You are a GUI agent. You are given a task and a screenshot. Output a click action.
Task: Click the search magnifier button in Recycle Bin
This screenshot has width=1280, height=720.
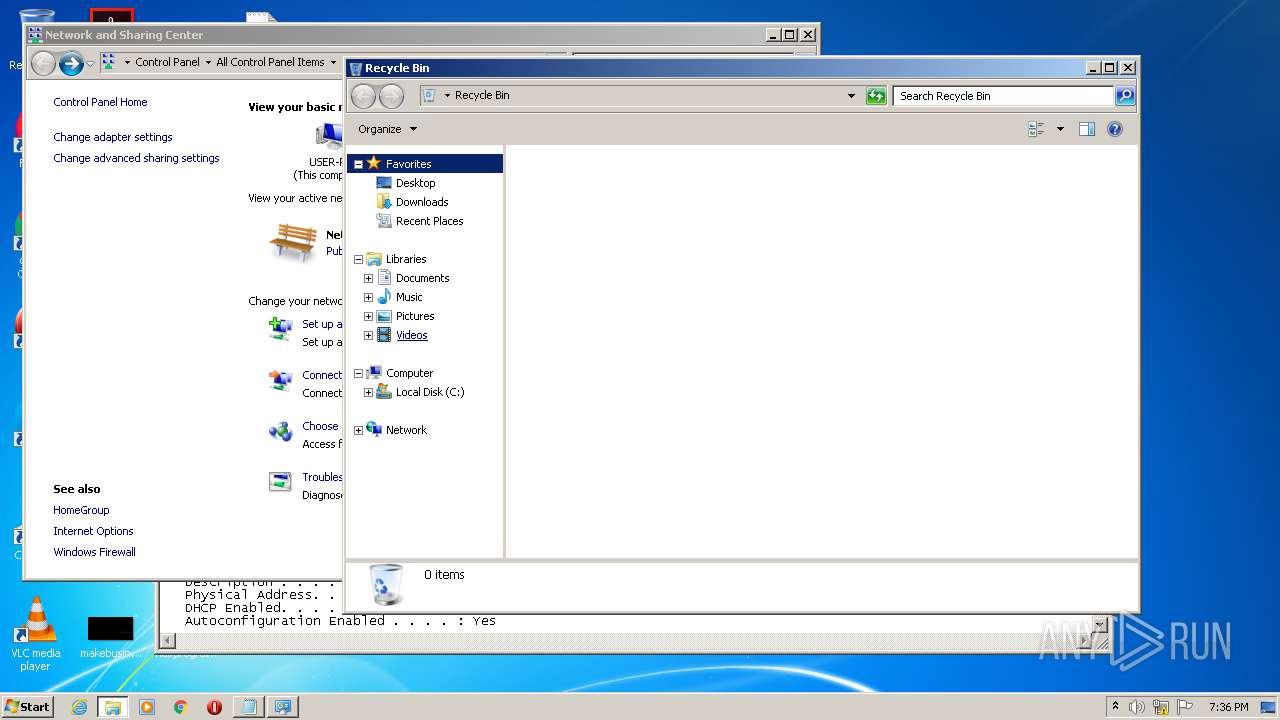(1125, 96)
